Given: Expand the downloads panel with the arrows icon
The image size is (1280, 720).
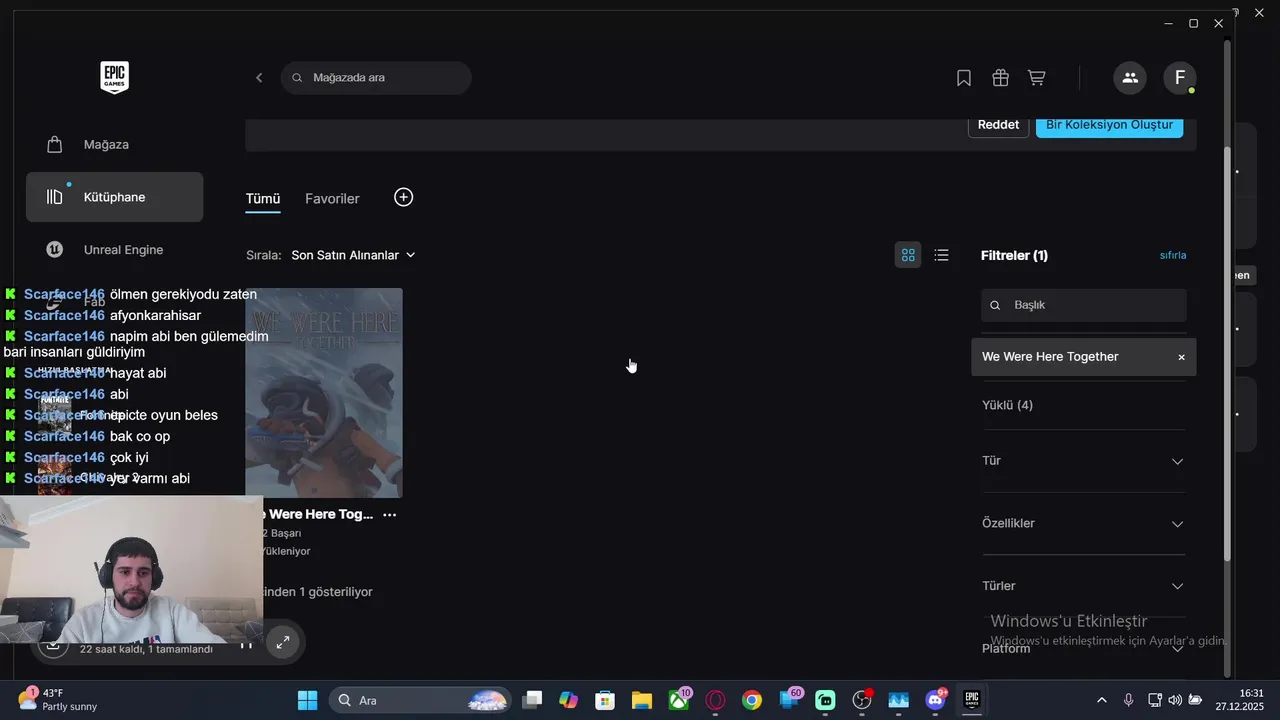Looking at the screenshot, I should tap(283, 642).
